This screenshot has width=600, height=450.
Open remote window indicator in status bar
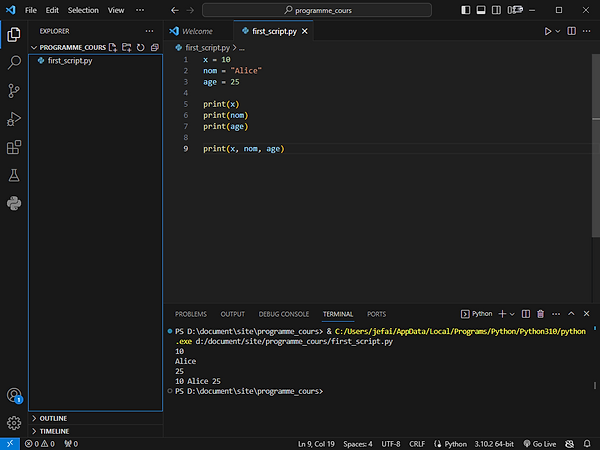click(x=10, y=443)
